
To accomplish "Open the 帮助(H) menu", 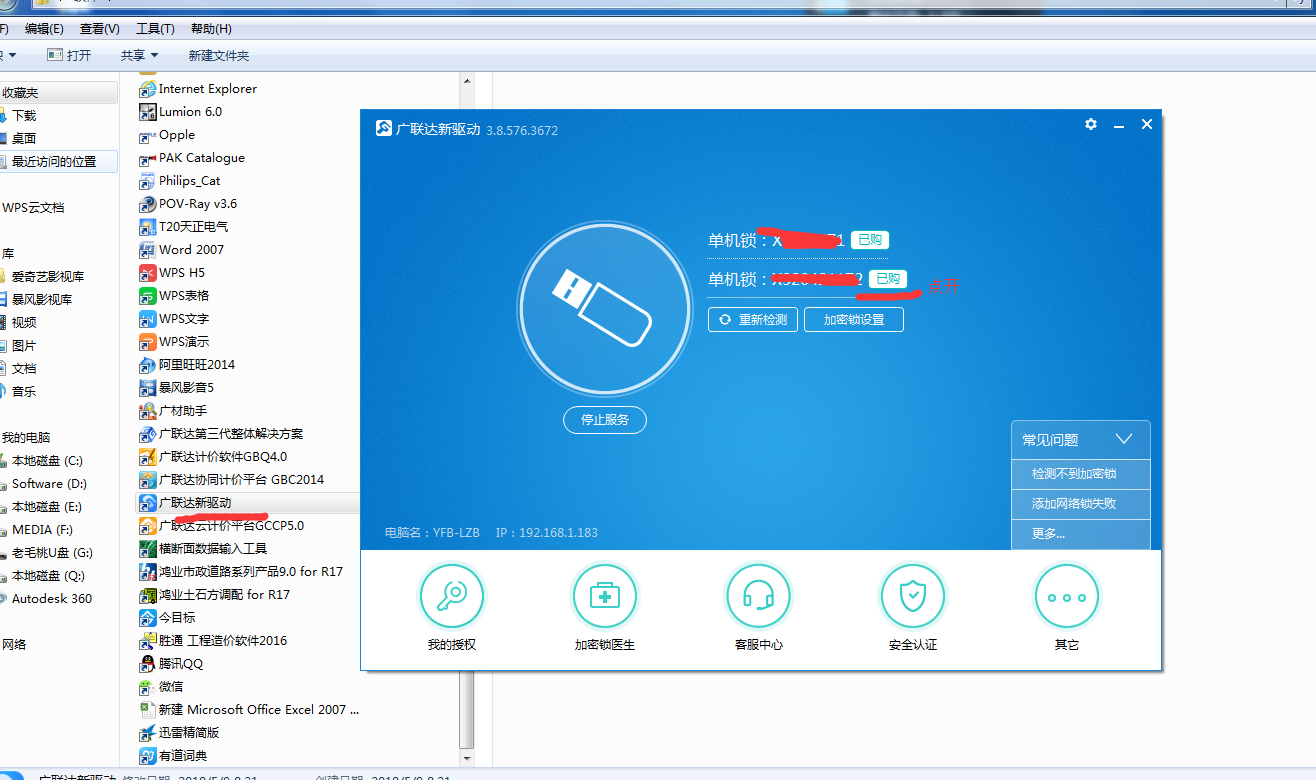I will pos(211,29).
